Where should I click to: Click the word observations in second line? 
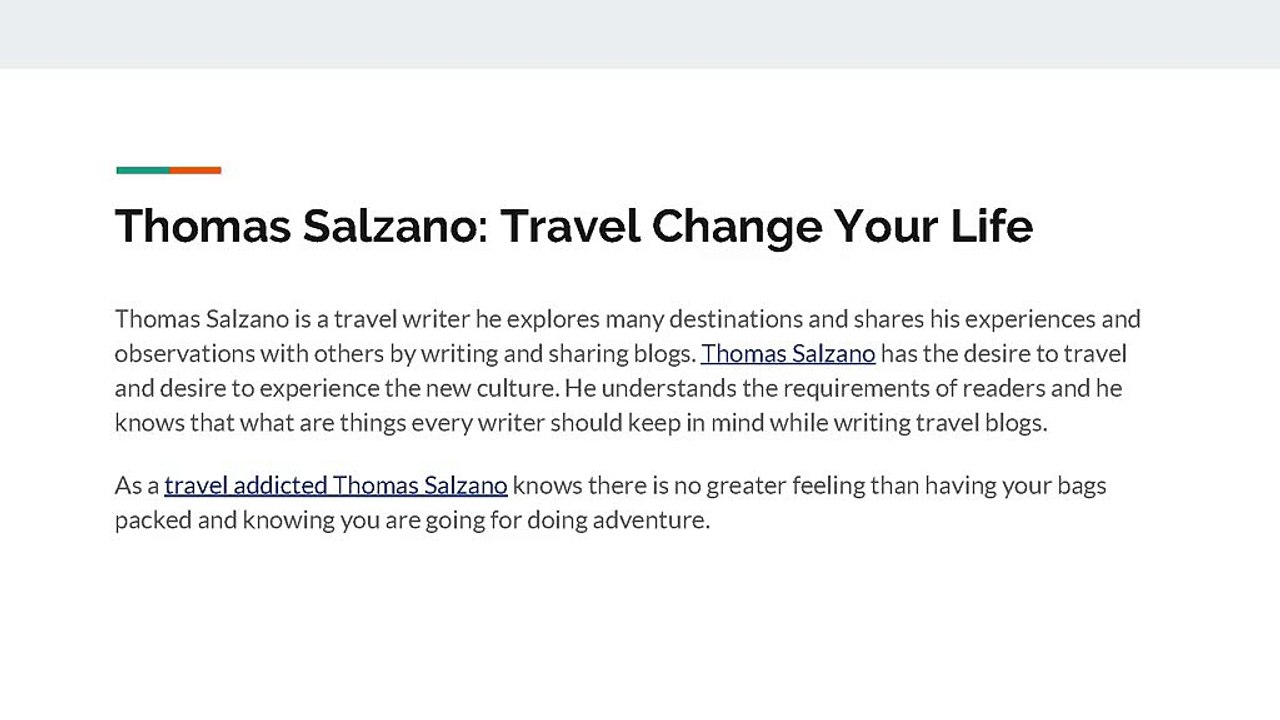[185, 354]
